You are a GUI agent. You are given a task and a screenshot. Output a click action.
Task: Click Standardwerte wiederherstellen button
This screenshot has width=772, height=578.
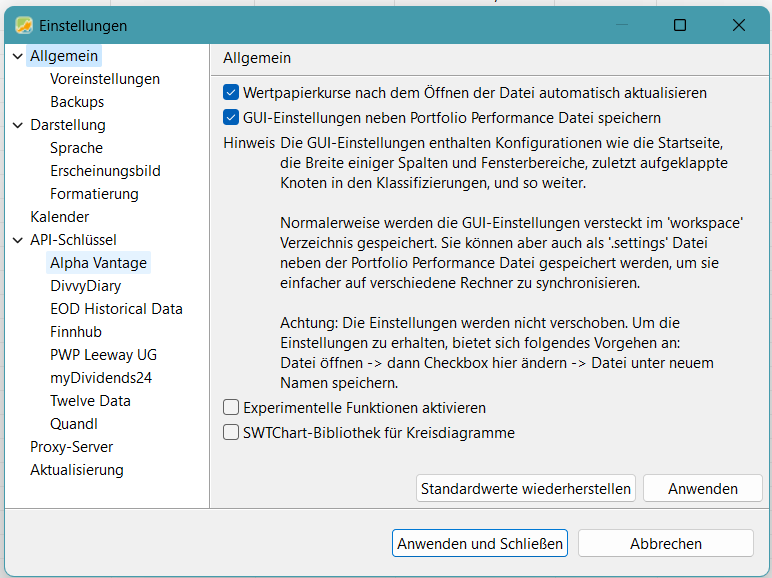[525, 488]
